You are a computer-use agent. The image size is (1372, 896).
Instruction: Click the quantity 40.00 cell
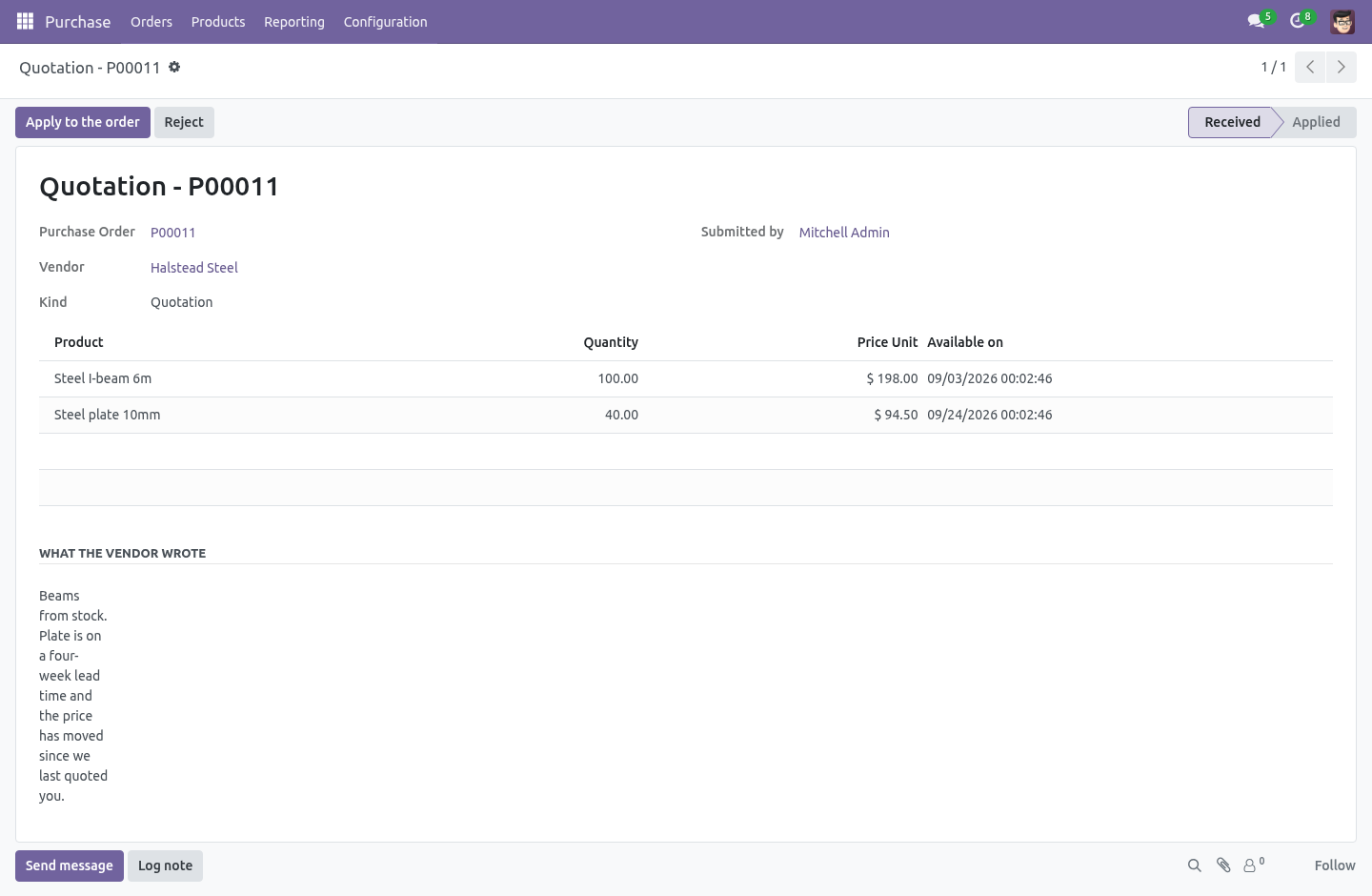click(621, 415)
